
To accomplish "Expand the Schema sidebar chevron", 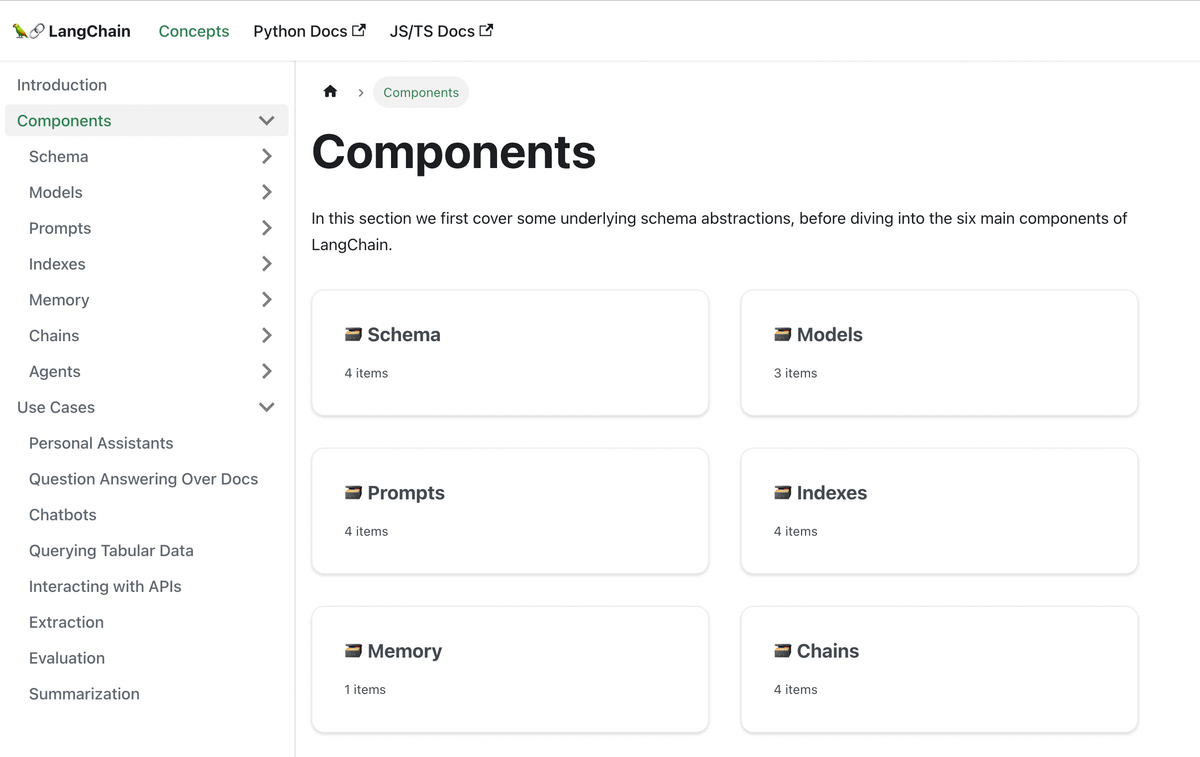I will click(266, 157).
